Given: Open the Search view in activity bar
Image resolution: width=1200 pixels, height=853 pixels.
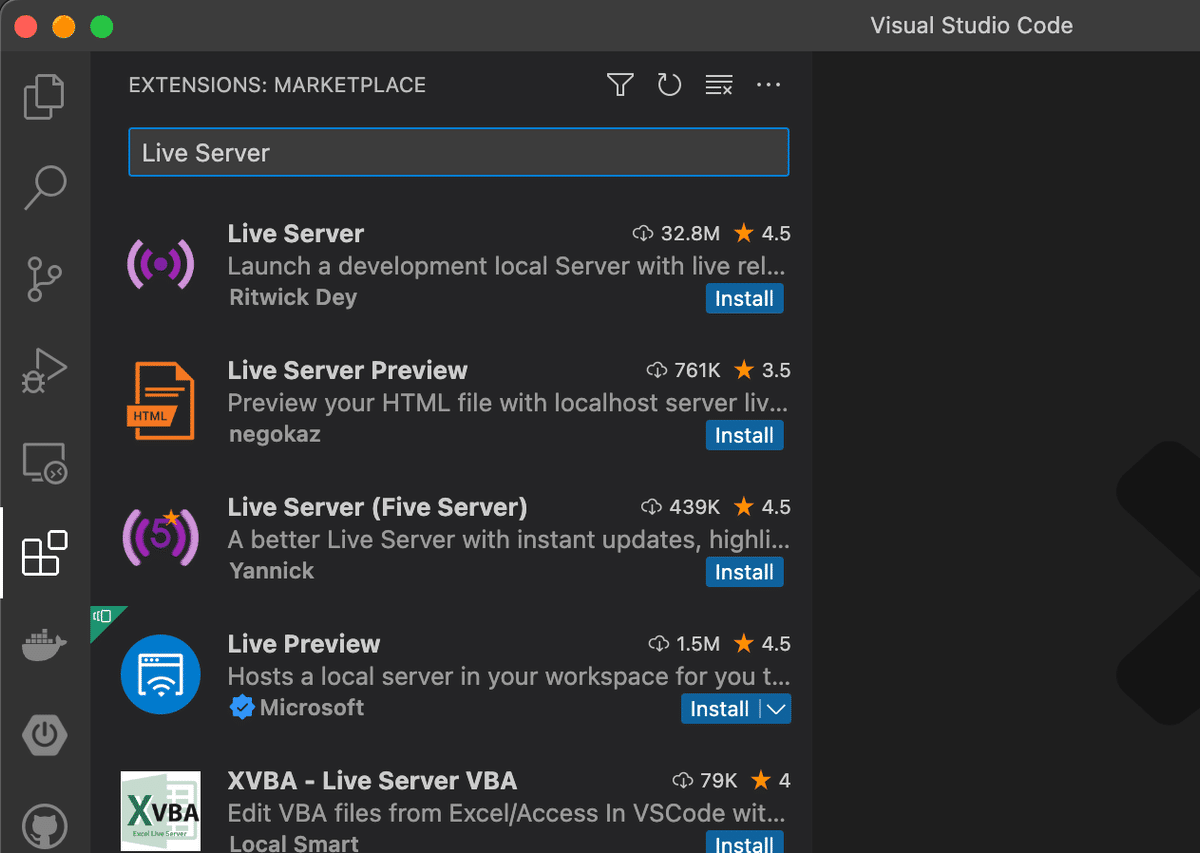Looking at the screenshot, I should click(44, 187).
